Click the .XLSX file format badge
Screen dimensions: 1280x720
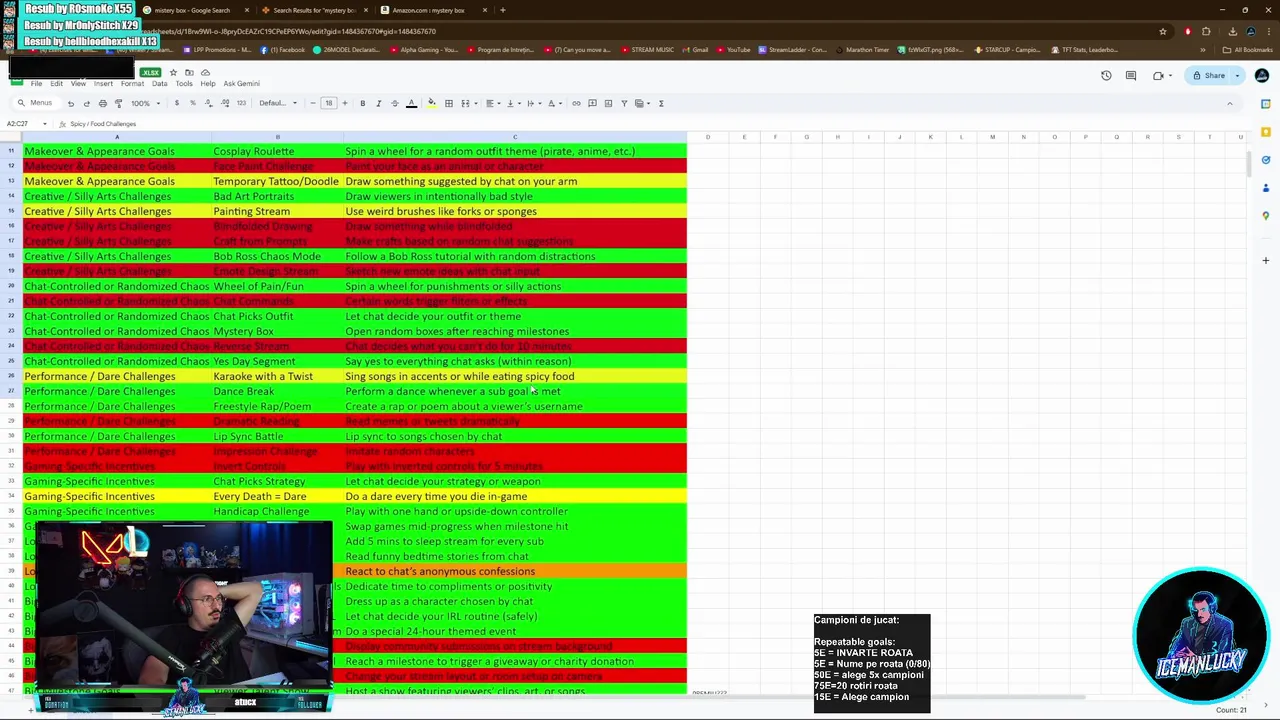(x=150, y=72)
